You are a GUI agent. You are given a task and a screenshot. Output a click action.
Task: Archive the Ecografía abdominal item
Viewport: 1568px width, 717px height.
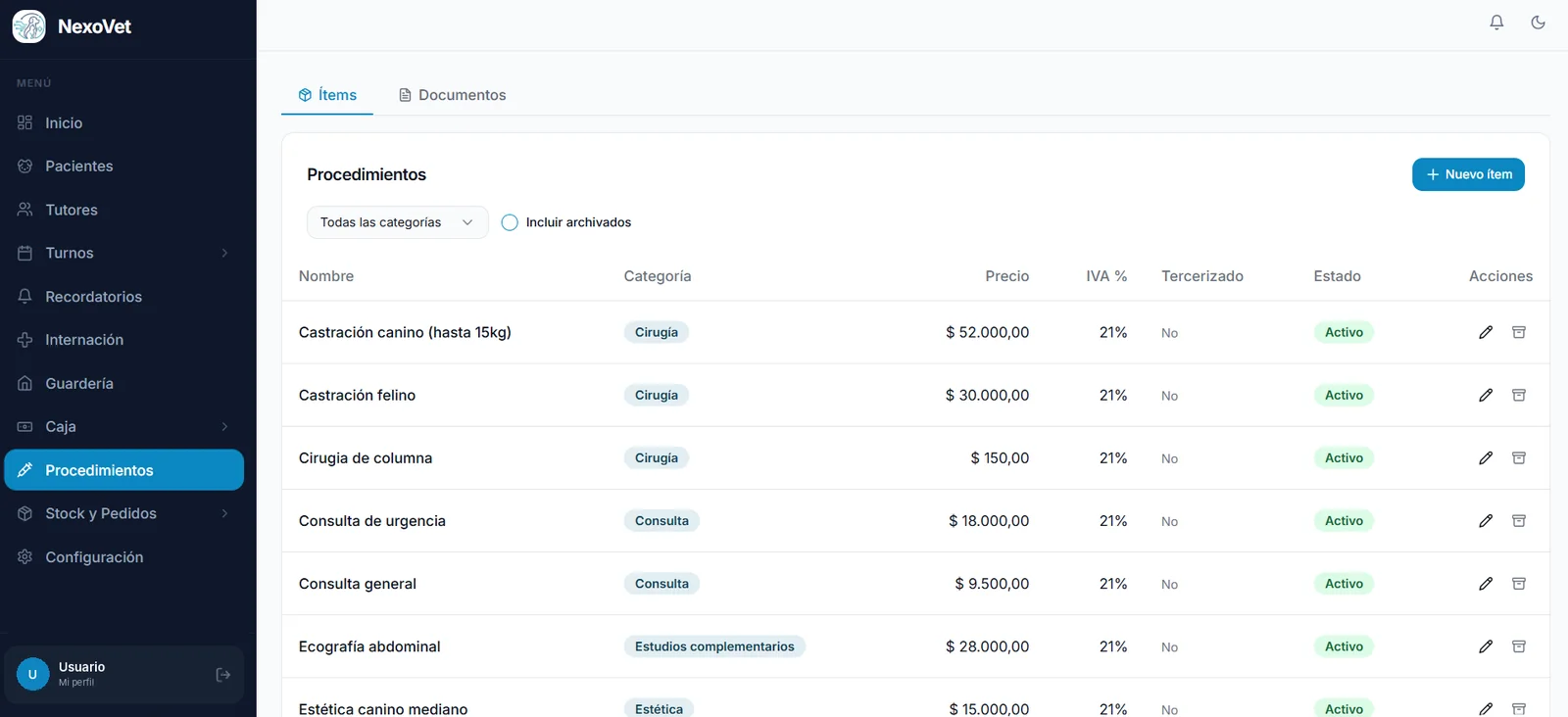tap(1519, 645)
